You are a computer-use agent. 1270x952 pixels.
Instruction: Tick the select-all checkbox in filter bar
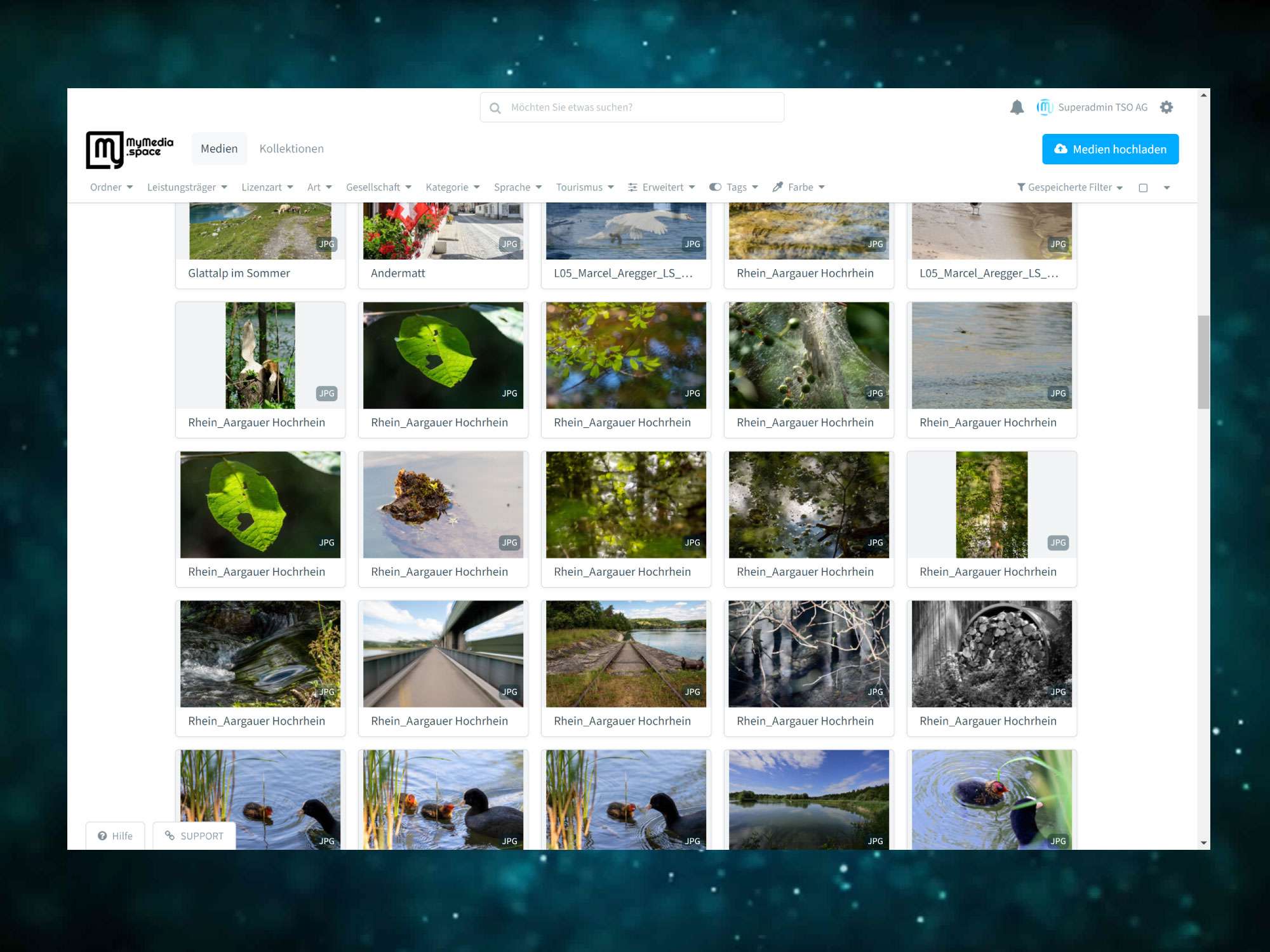click(1143, 188)
